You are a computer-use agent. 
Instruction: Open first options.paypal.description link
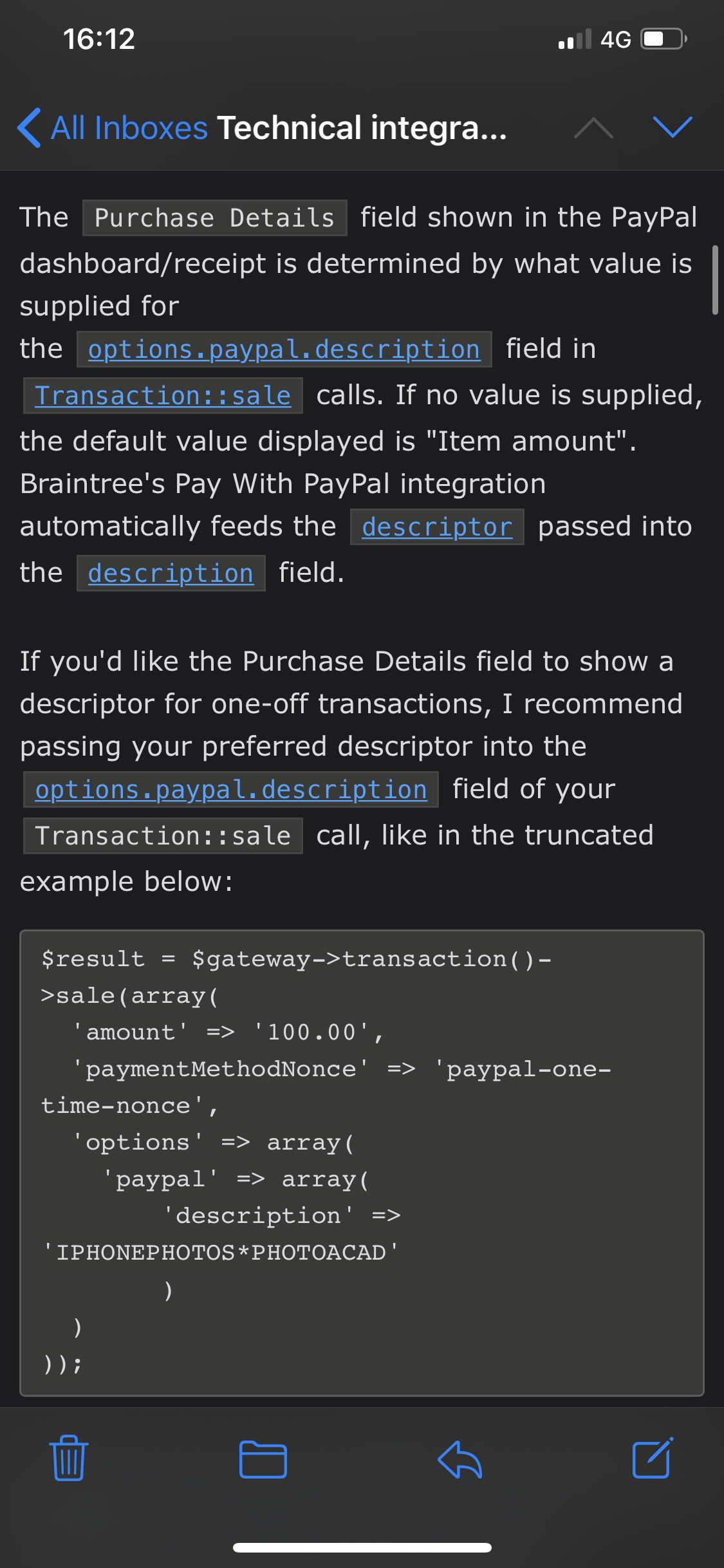click(x=284, y=349)
